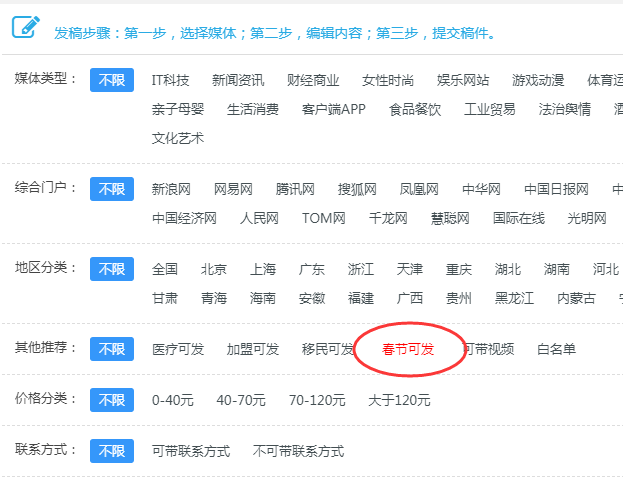The height and width of the screenshot is (482, 623).
Task: Select 不限 for 媒体类型 filter
Action: pos(112,80)
